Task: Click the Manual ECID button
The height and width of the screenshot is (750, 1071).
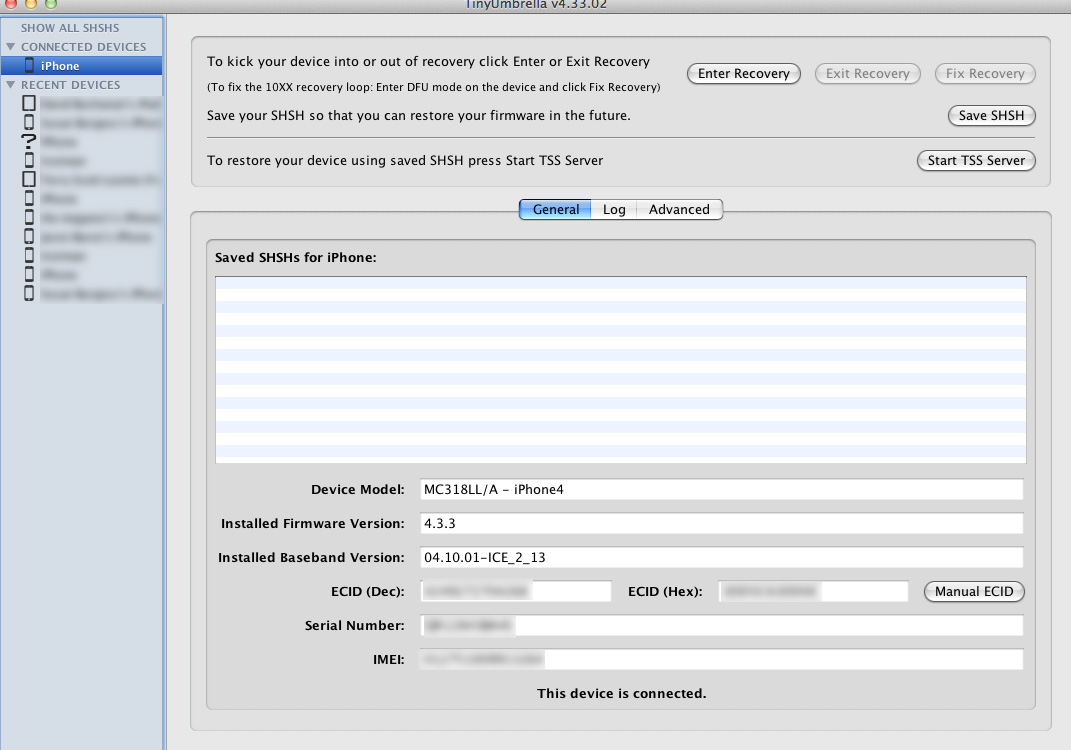Action: point(974,592)
